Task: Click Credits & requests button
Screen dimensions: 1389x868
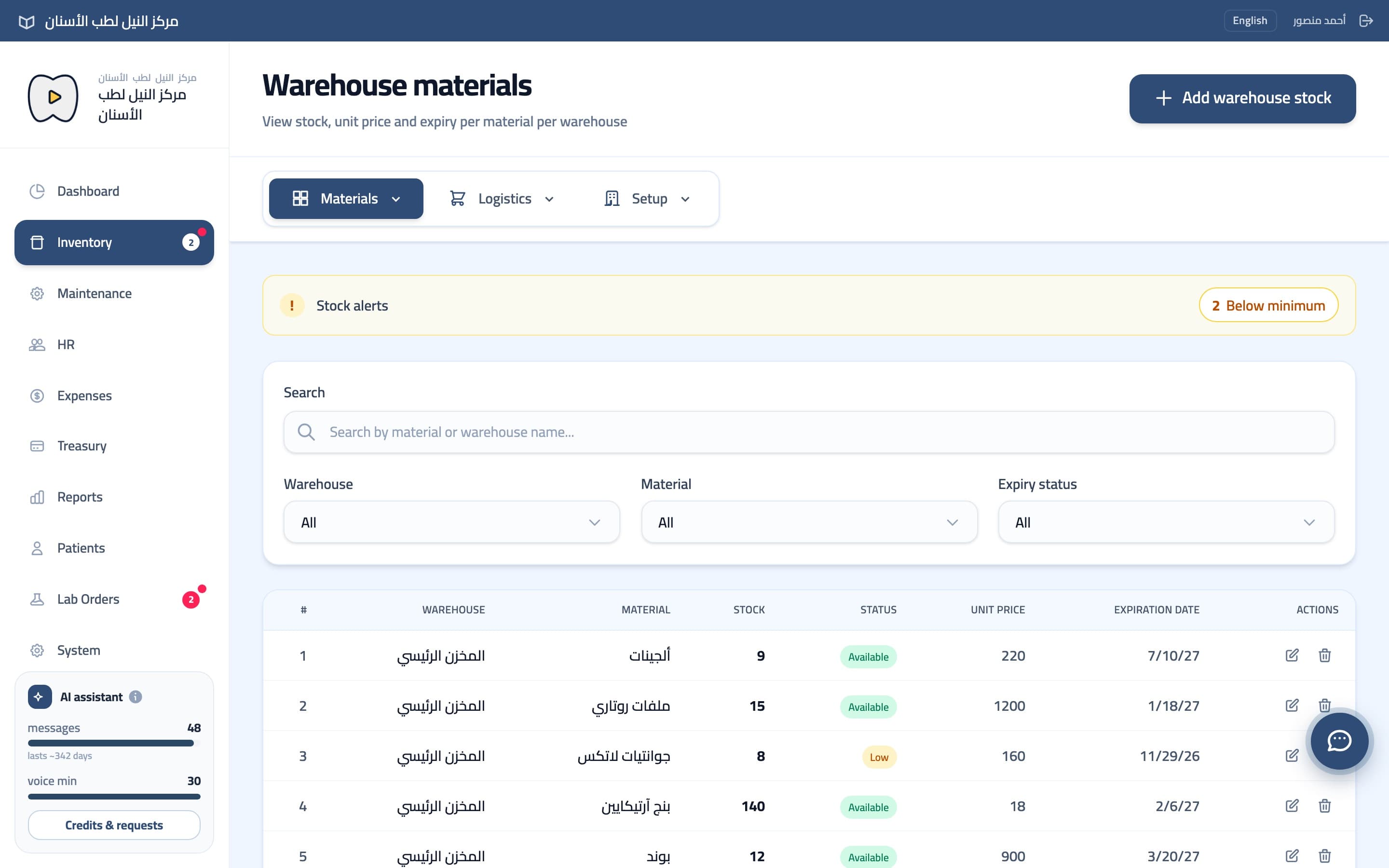Action: (114, 825)
